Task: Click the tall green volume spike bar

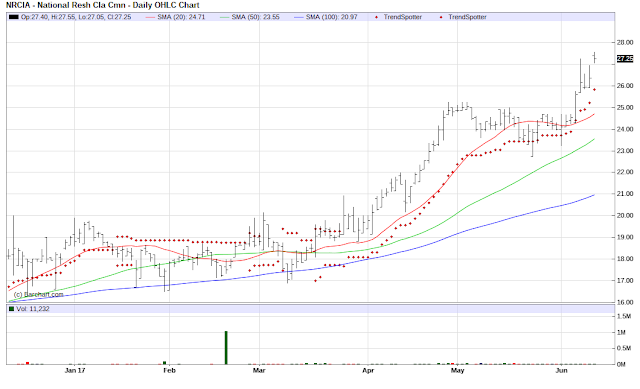Action: (226, 348)
